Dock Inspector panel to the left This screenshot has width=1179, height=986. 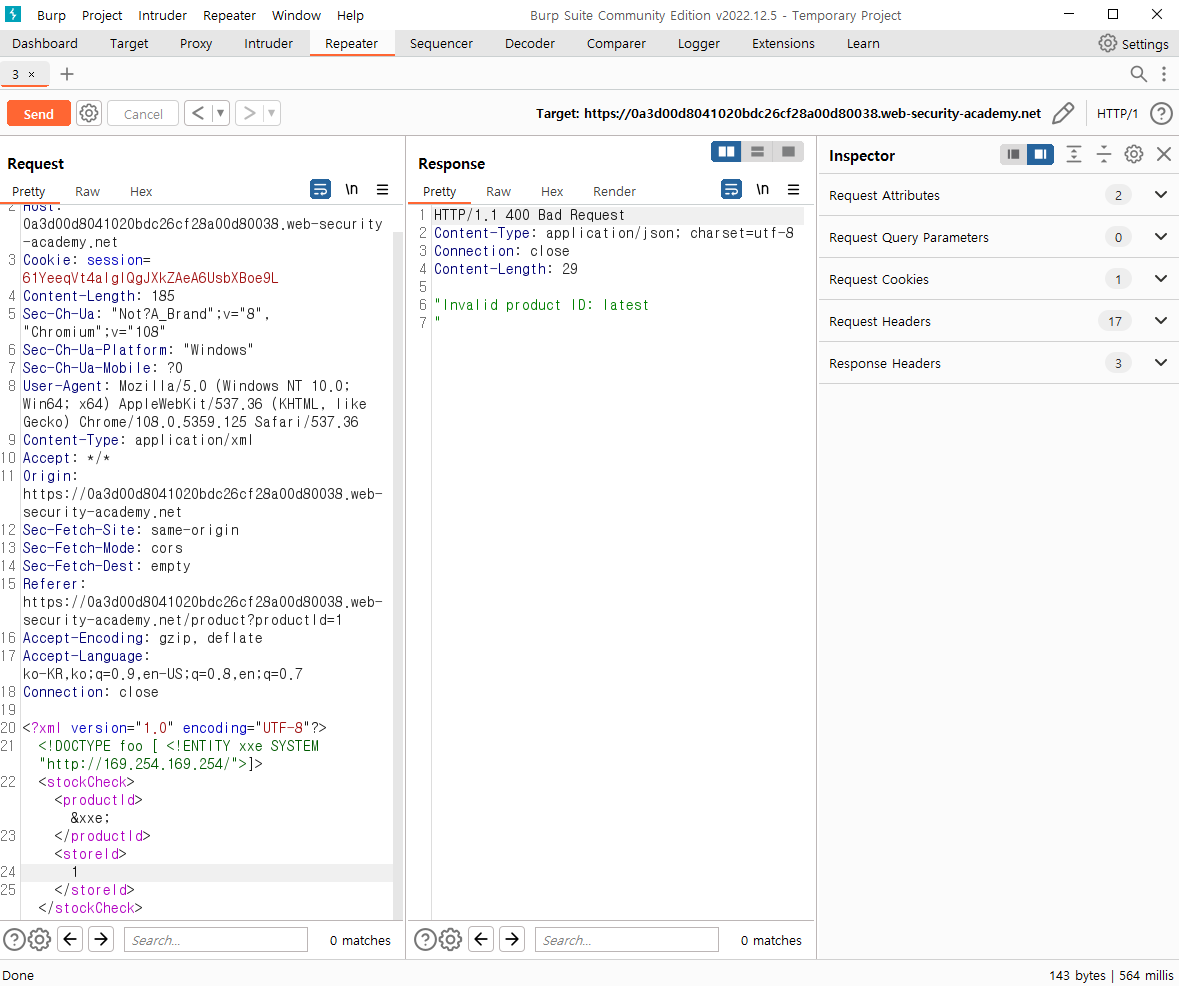(x=1014, y=154)
